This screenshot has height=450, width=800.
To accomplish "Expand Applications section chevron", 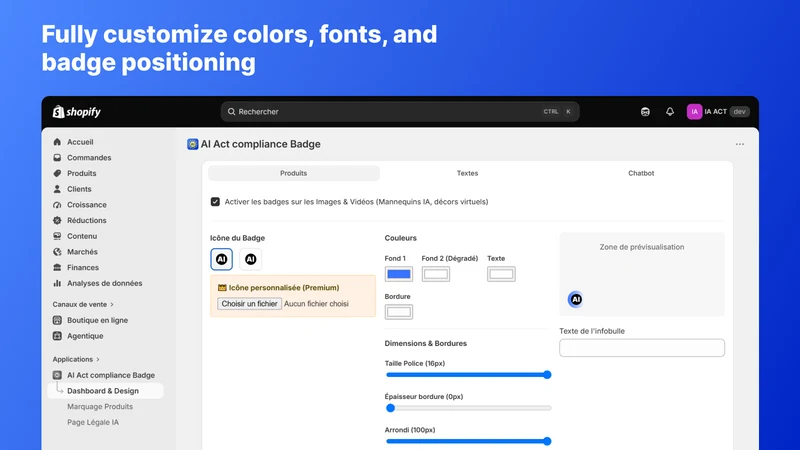I will pos(98,360).
